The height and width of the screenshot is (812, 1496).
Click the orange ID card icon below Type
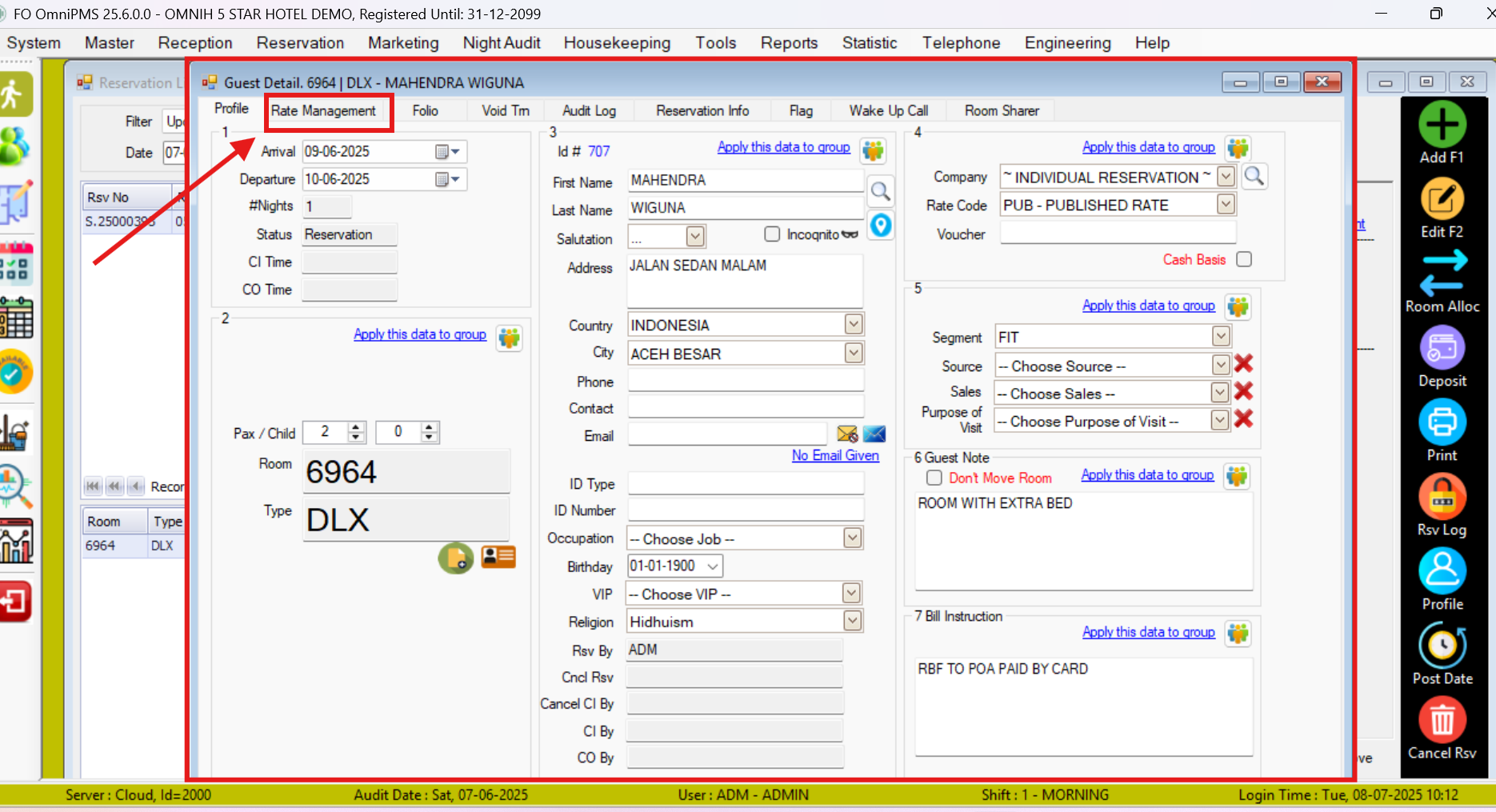point(498,557)
